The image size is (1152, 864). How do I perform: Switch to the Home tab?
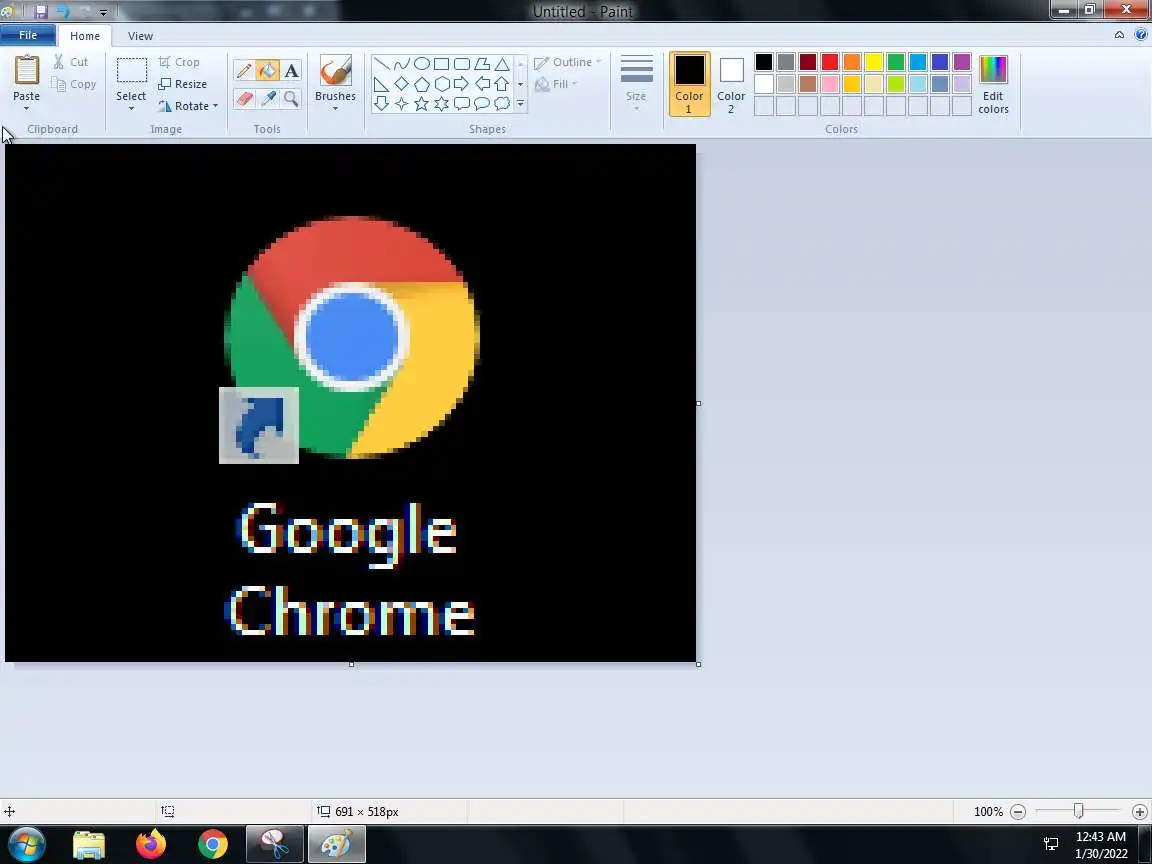pos(85,36)
